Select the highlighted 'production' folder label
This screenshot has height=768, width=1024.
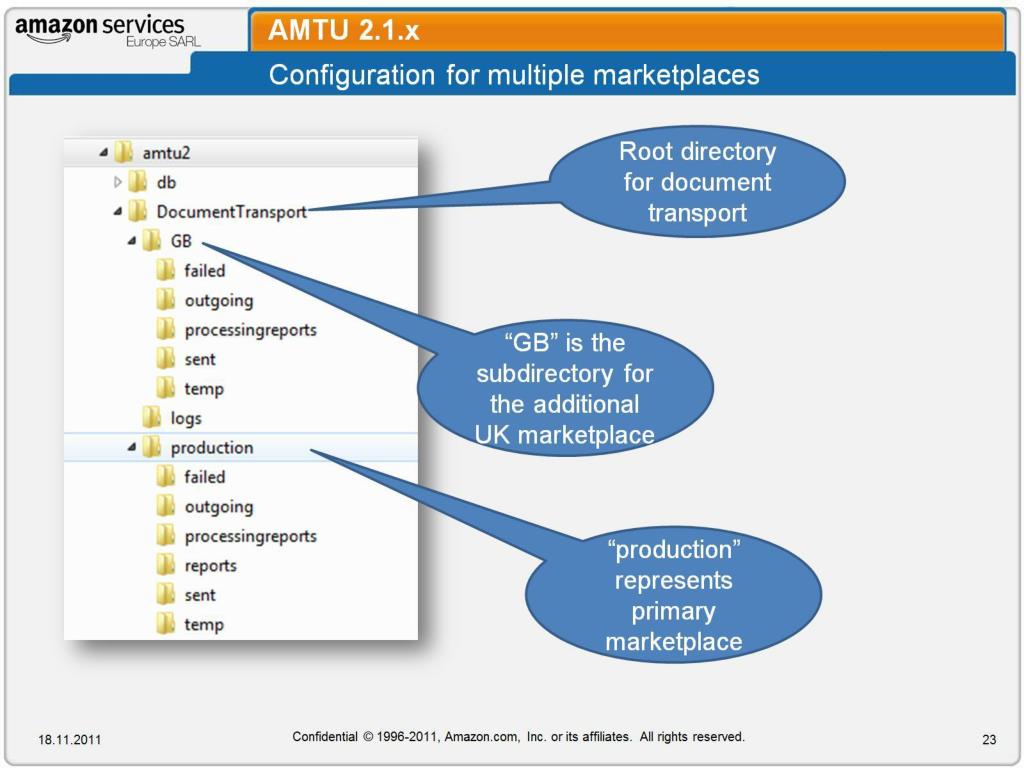pos(212,448)
